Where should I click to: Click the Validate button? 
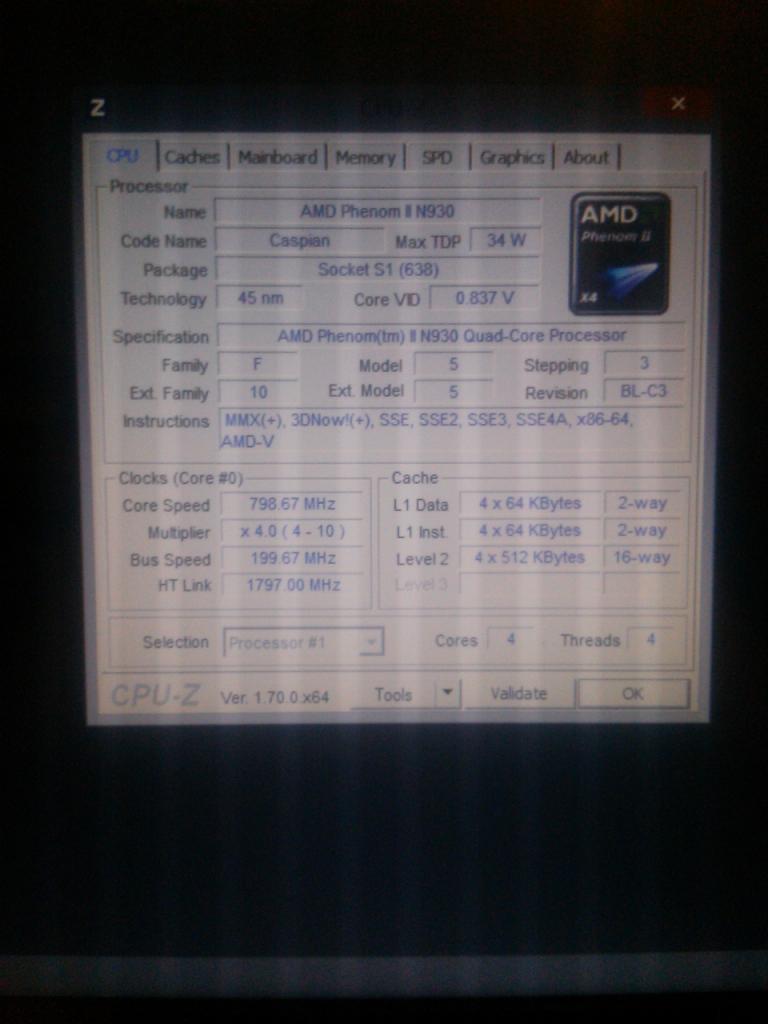click(519, 694)
